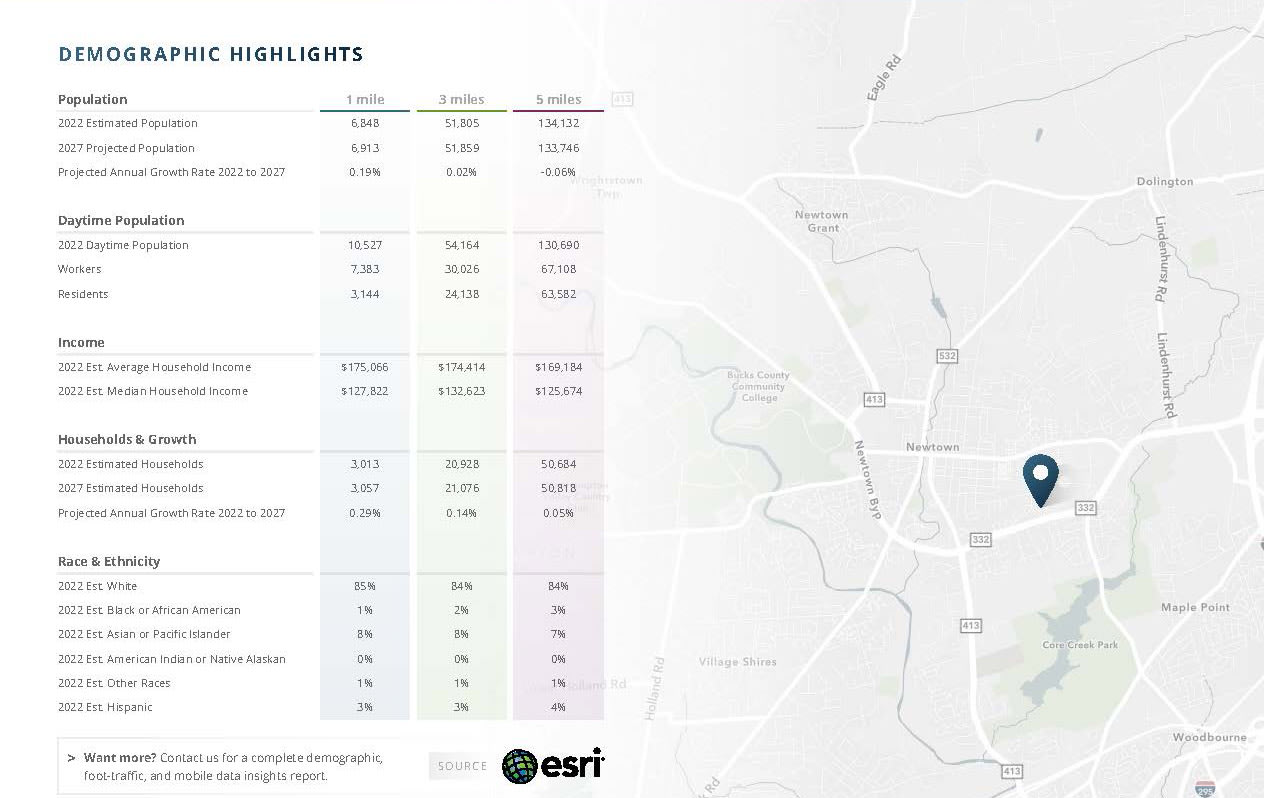This screenshot has height=798, width=1265.
Task: Click "2022 Est. Black or African American" label
Action: point(149,610)
